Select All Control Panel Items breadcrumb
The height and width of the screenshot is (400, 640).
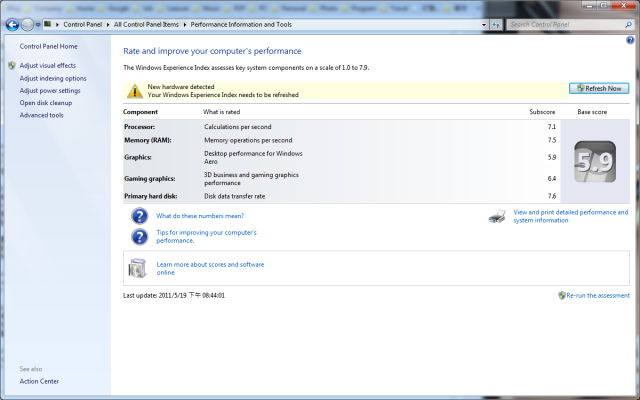146,24
